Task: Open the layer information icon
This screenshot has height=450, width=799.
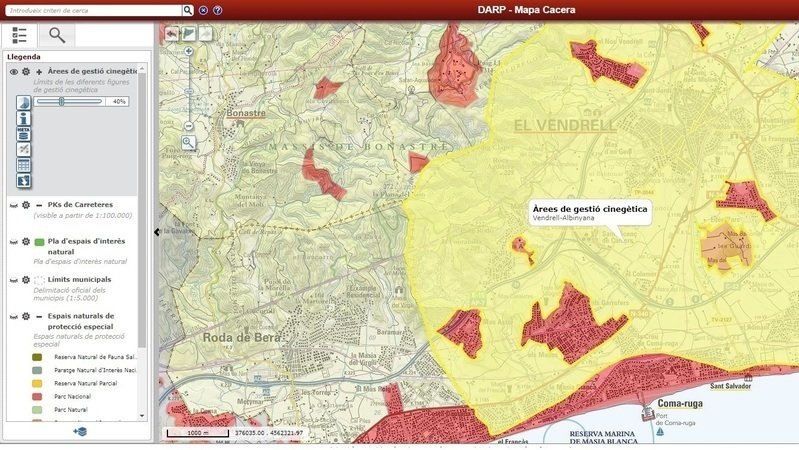Action: (23, 118)
